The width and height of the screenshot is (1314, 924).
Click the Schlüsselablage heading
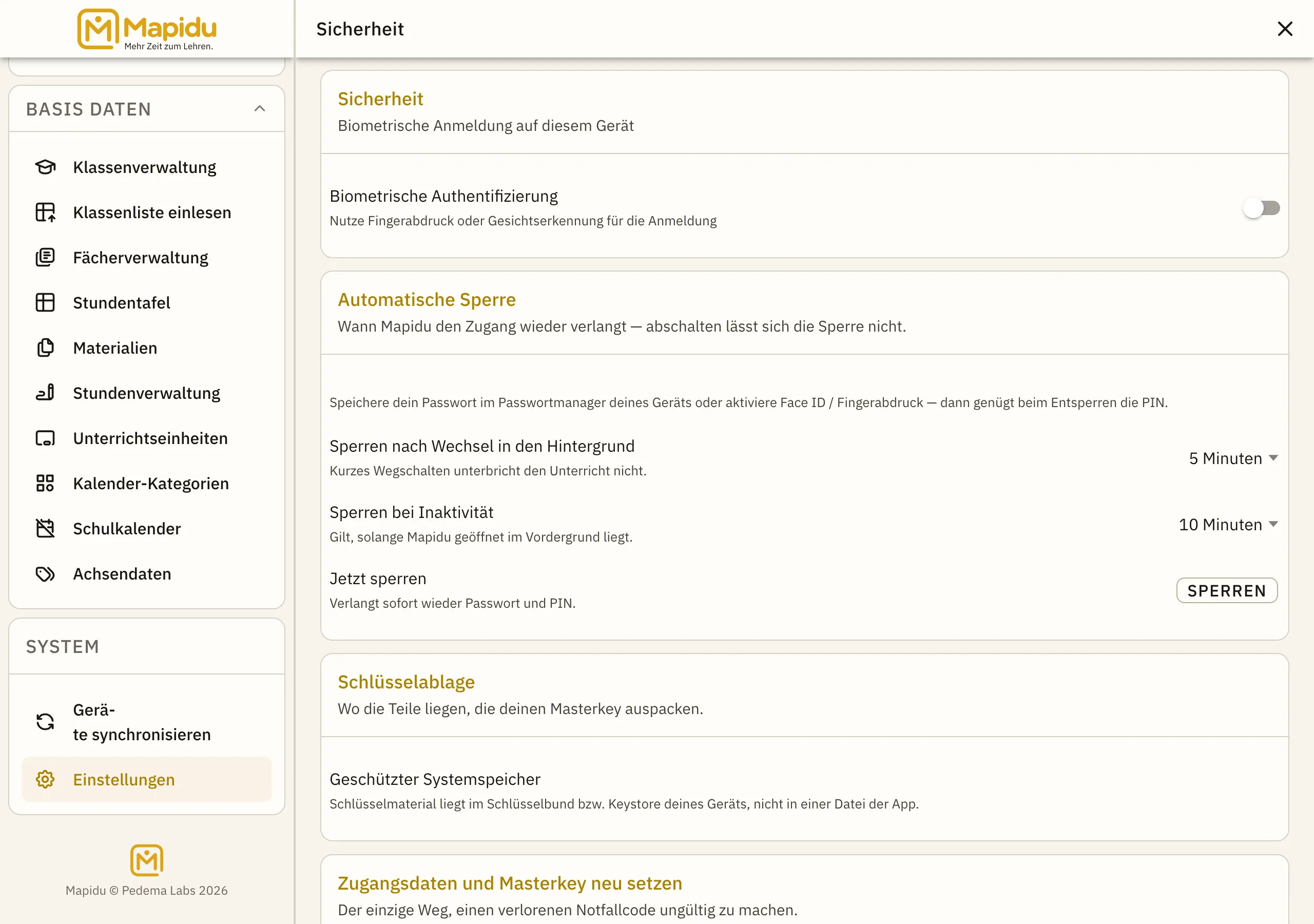pos(406,682)
